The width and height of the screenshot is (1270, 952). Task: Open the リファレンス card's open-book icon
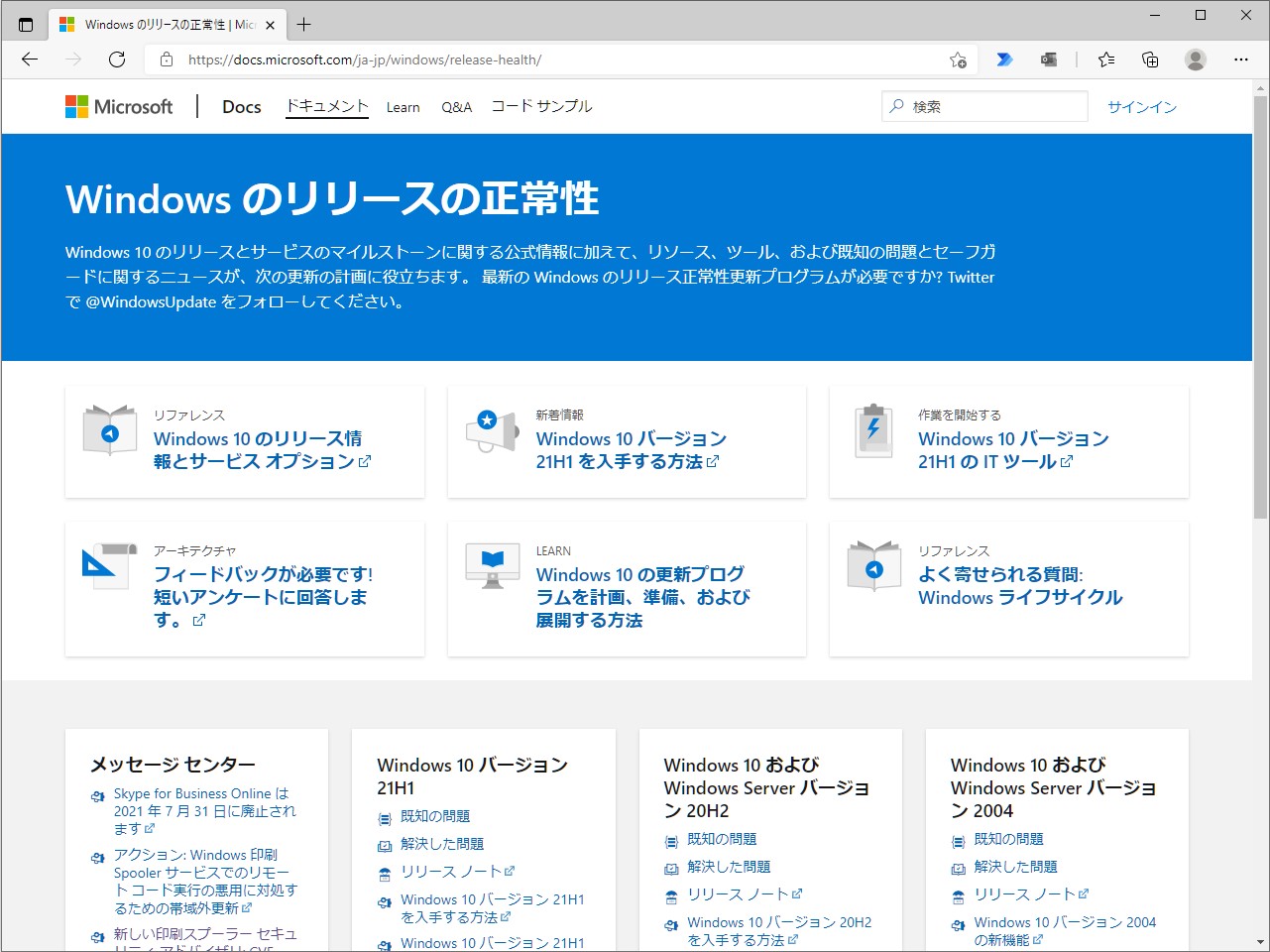click(x=109, y=430)
